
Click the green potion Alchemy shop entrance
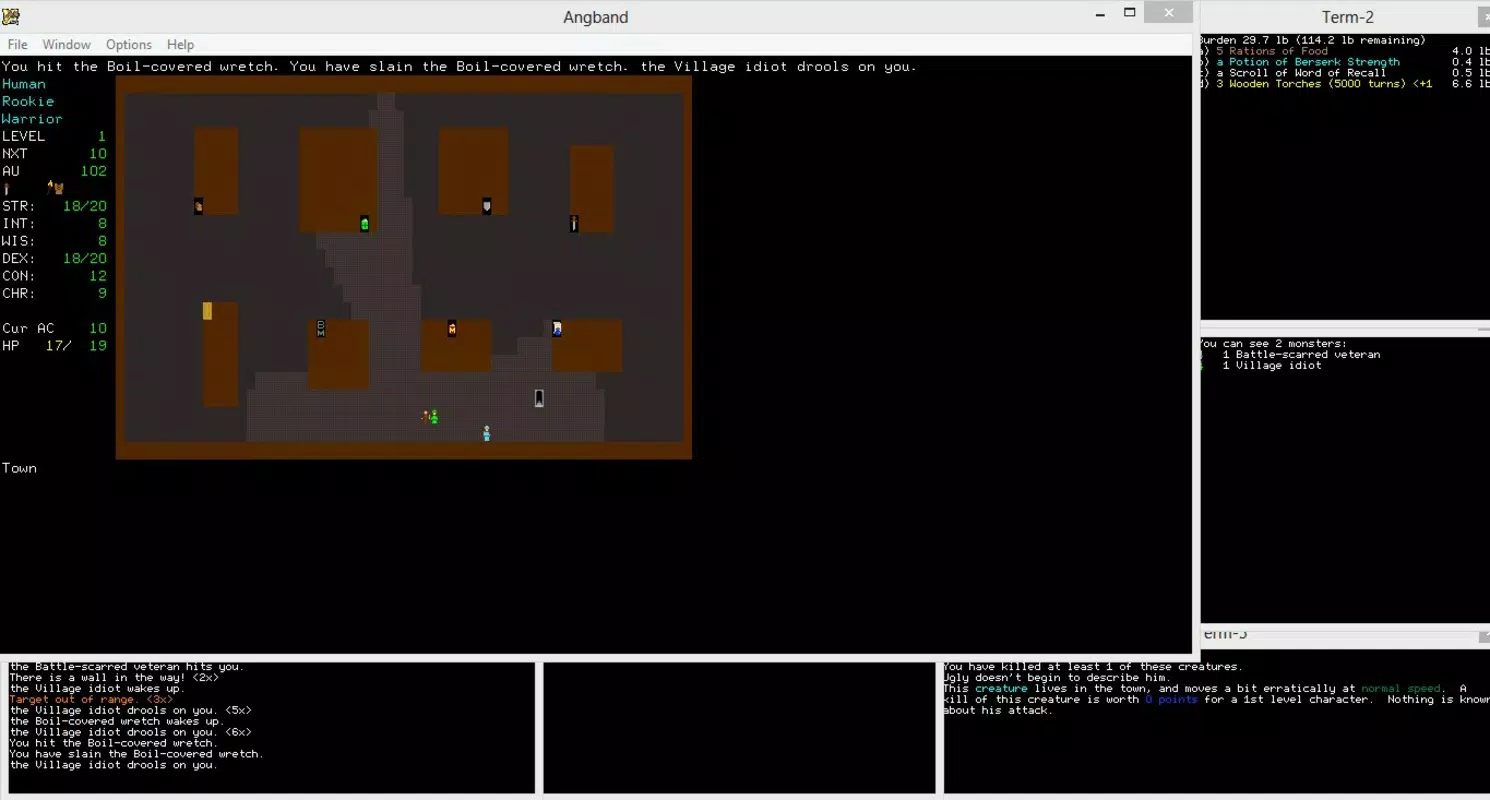click(364, 224)
